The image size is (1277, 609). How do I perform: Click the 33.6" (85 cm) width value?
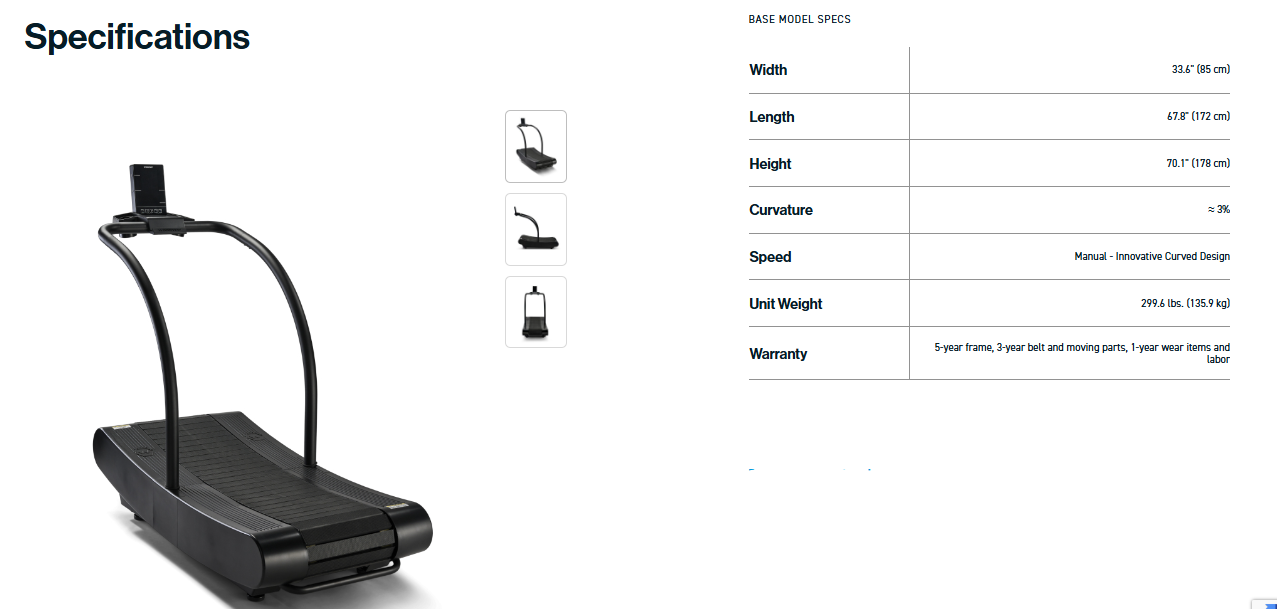pyautogui.click(x=1201, y=70)
